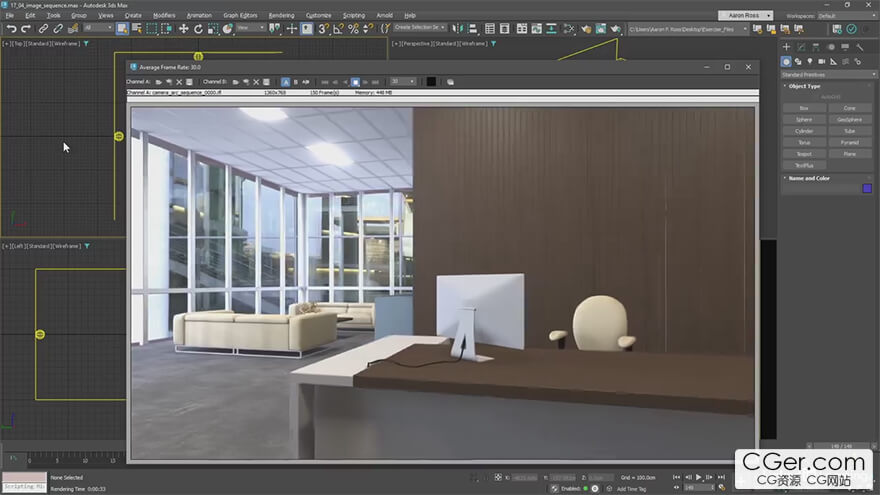Click the Teapot primitive button
This screenshot has height=495, width=880.
click(x=804, y=154)
